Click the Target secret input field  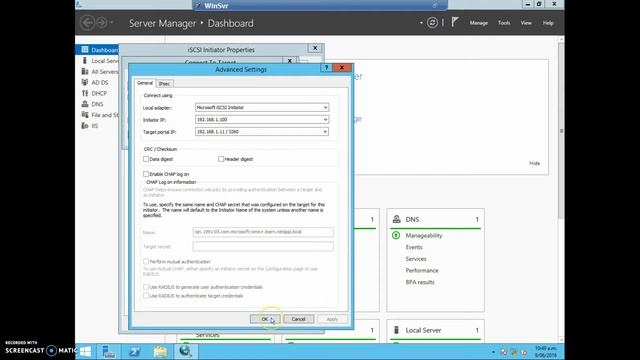pyautogui.click(x=263, y=246)
